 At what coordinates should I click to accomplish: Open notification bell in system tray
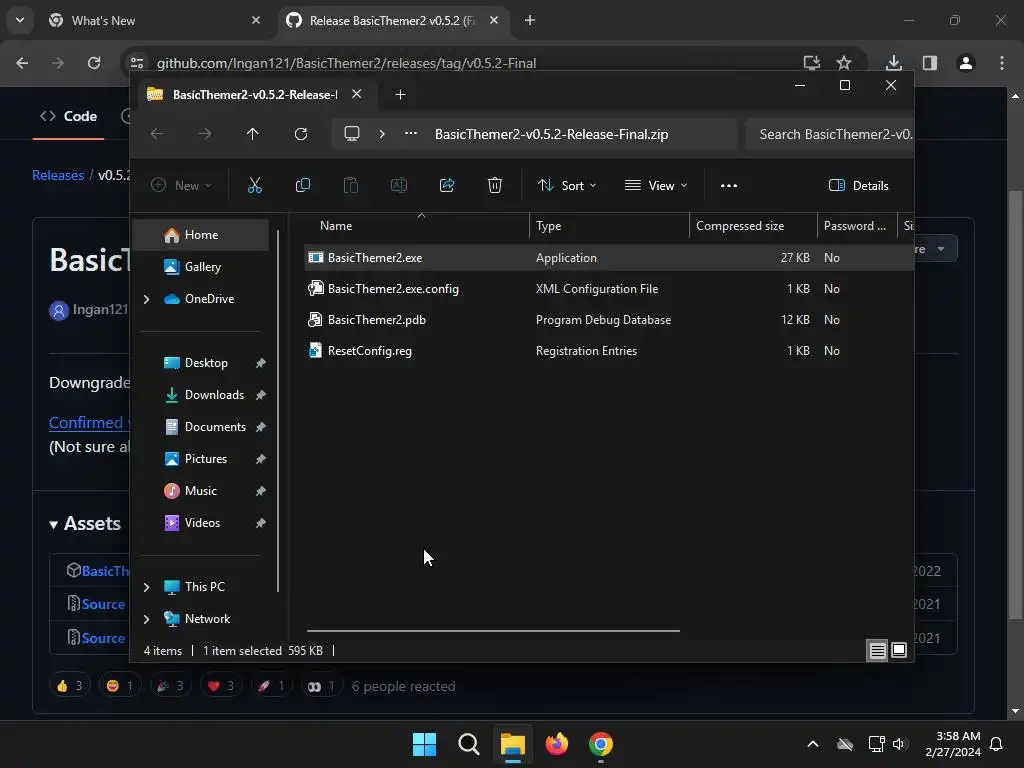(997, 744)
